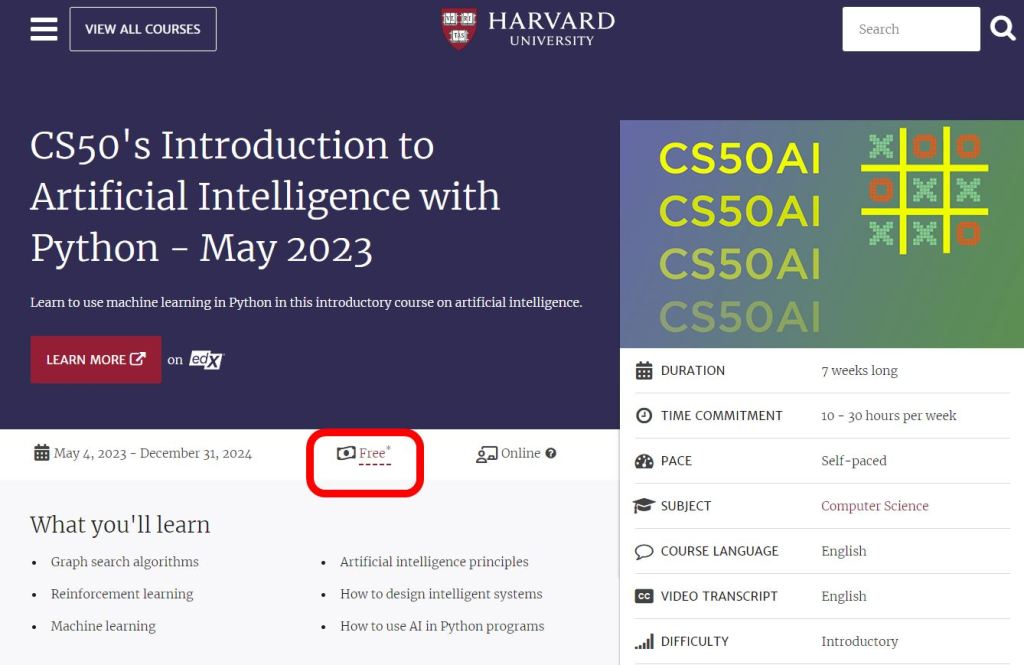Click the search magnifier icon

(x=1003, y=29)
